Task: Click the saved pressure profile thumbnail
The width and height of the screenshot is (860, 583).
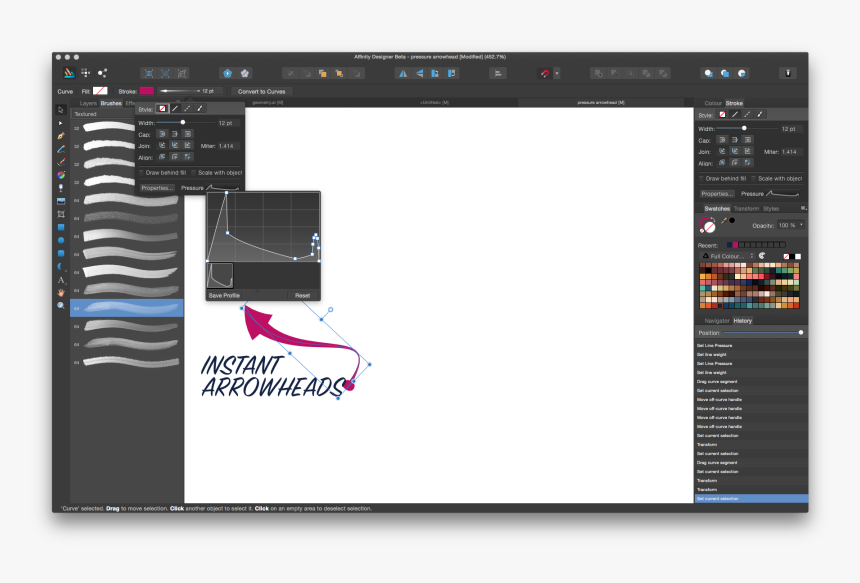Action: tap(220, 275)
